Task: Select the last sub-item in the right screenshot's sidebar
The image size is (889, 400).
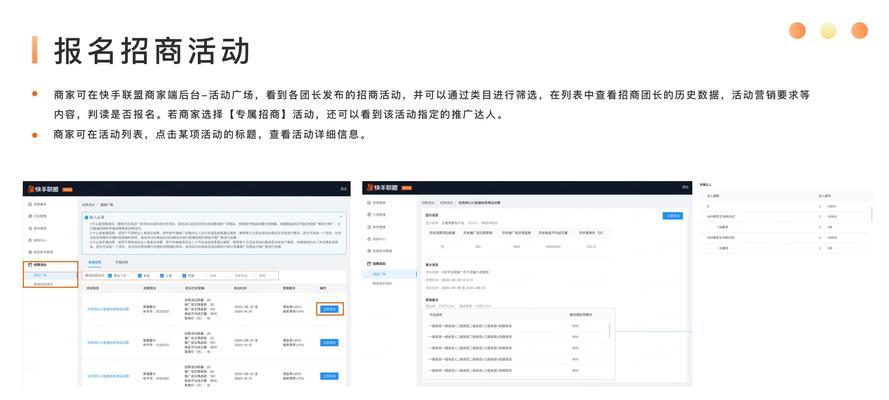Action: tap(382, 283)
